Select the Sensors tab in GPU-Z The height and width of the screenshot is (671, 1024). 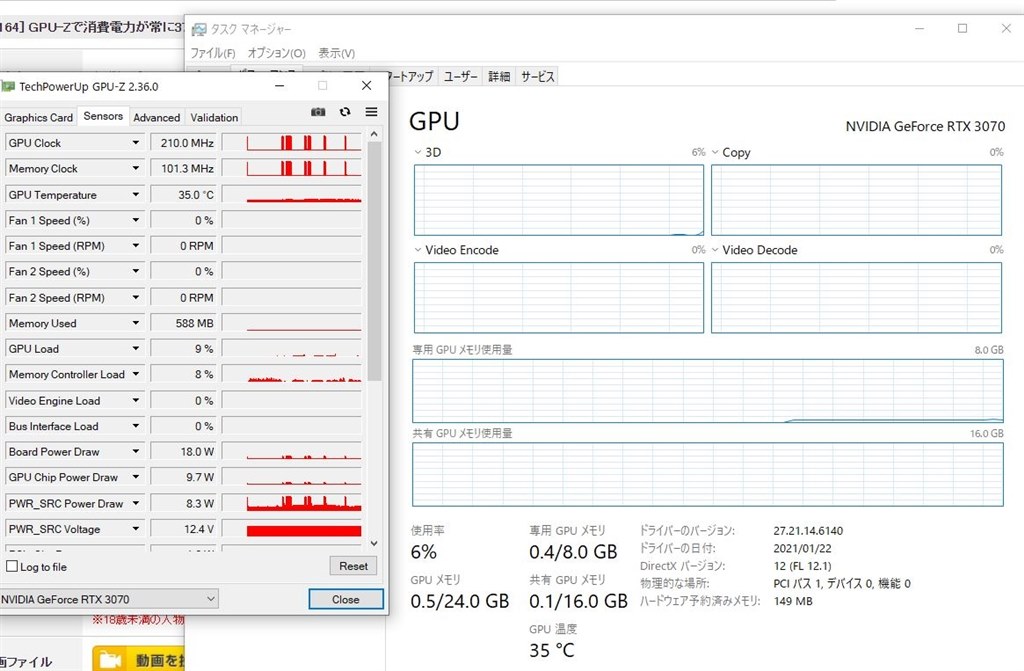pos(103,116)
